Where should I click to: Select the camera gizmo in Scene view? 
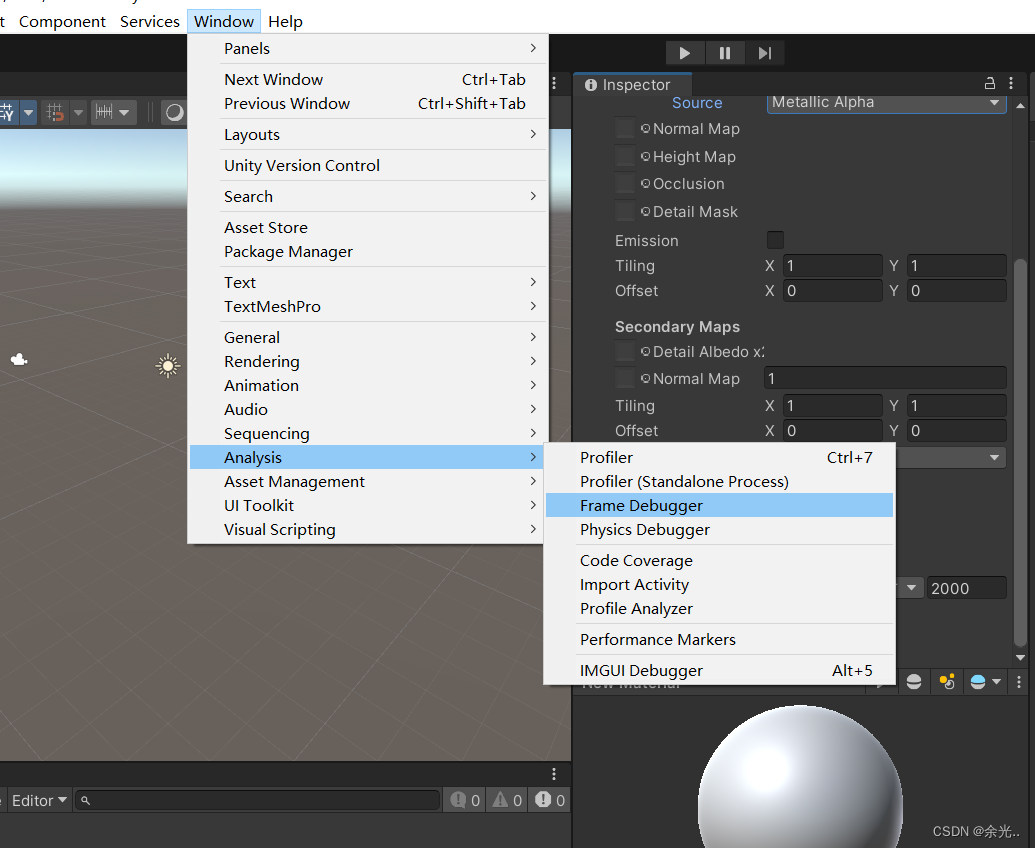(18, 360)
